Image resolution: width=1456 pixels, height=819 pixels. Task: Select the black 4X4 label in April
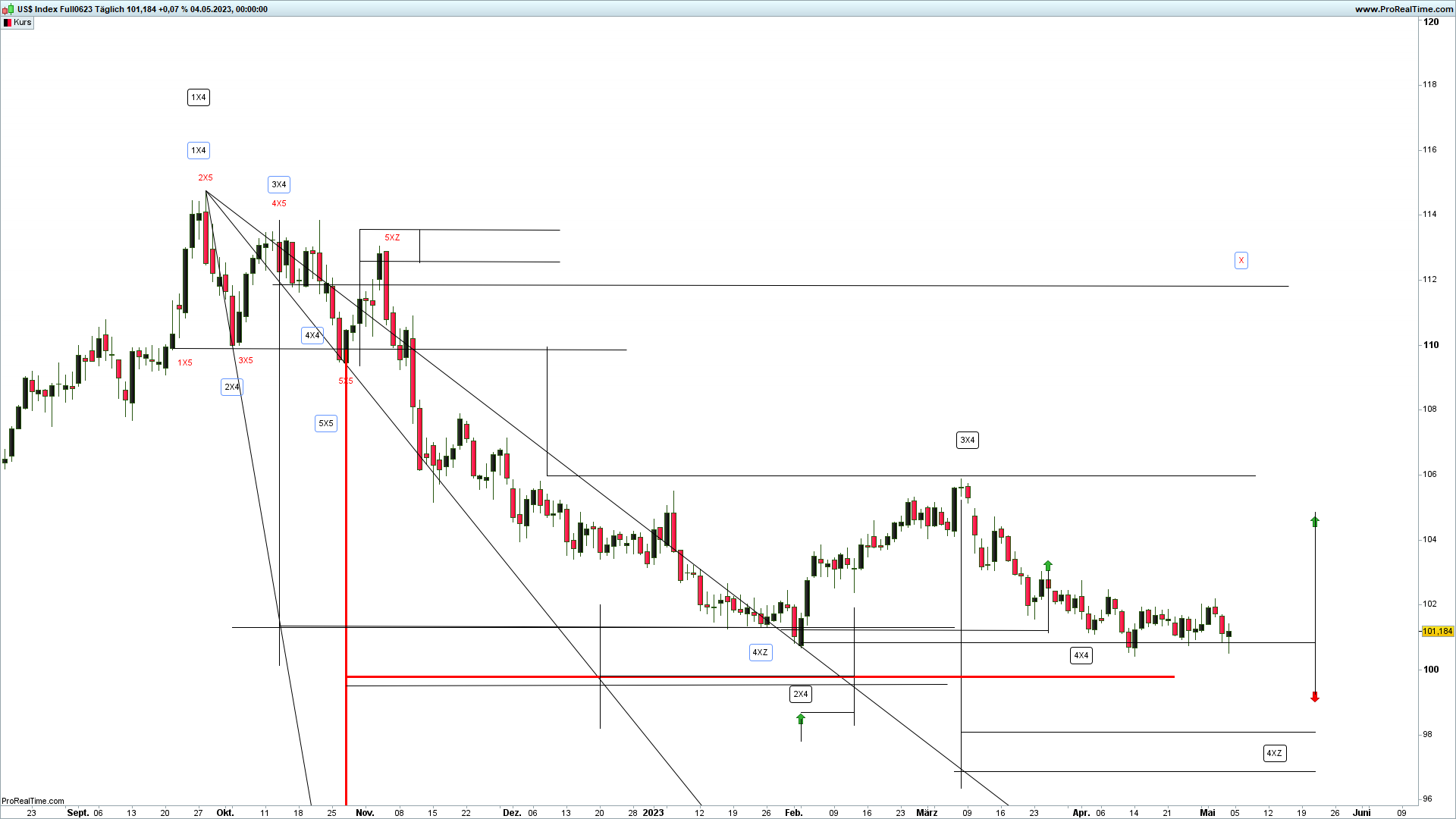point(1081,655)
